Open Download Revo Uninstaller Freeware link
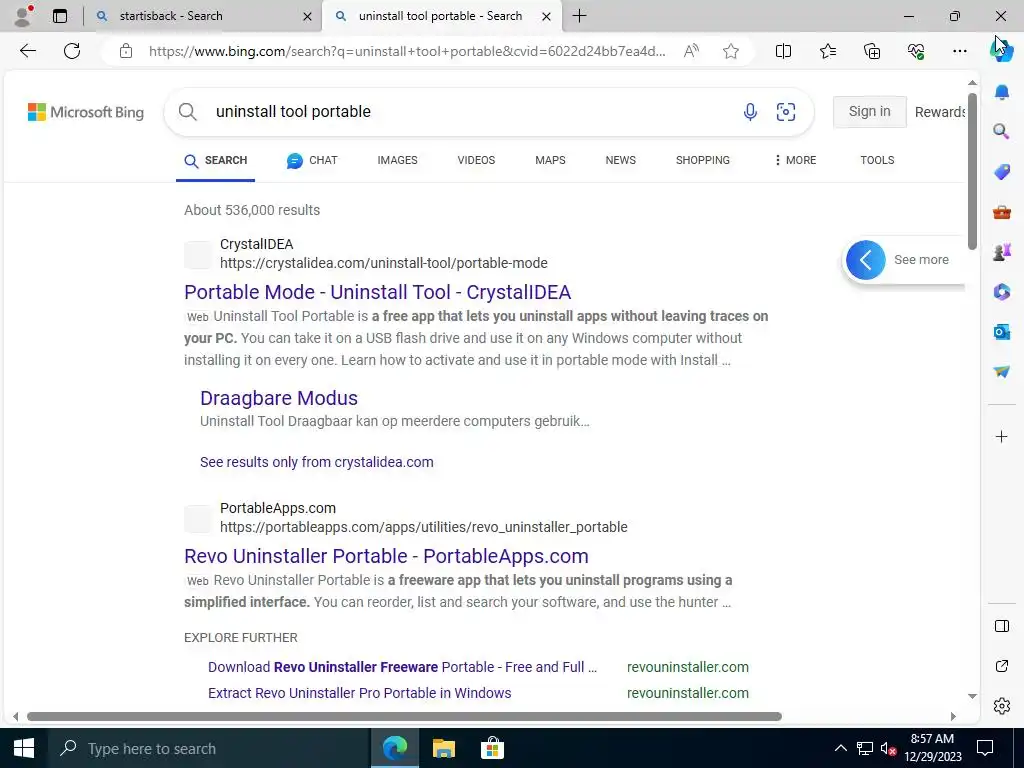Viewport: 1024px width, 768px height. click(402, 667)
